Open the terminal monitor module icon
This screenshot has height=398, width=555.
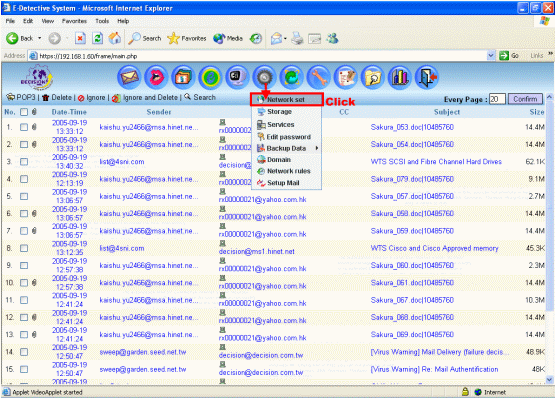pos(237,77)
